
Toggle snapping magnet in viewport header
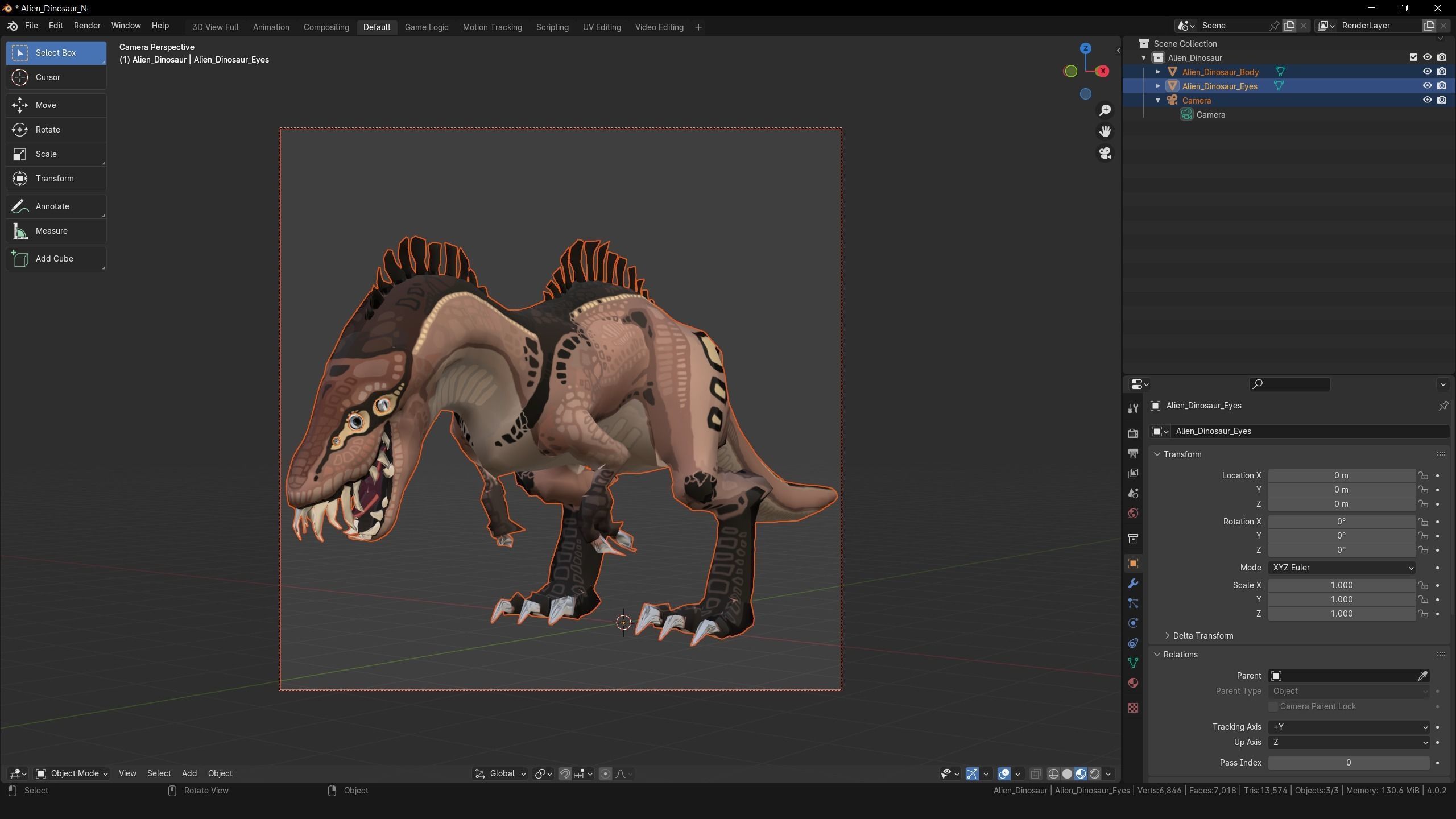tap(565, 774)
